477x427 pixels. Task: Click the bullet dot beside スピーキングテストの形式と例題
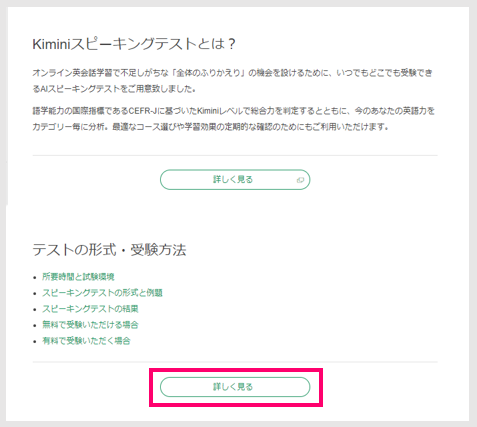pos(35,293)
